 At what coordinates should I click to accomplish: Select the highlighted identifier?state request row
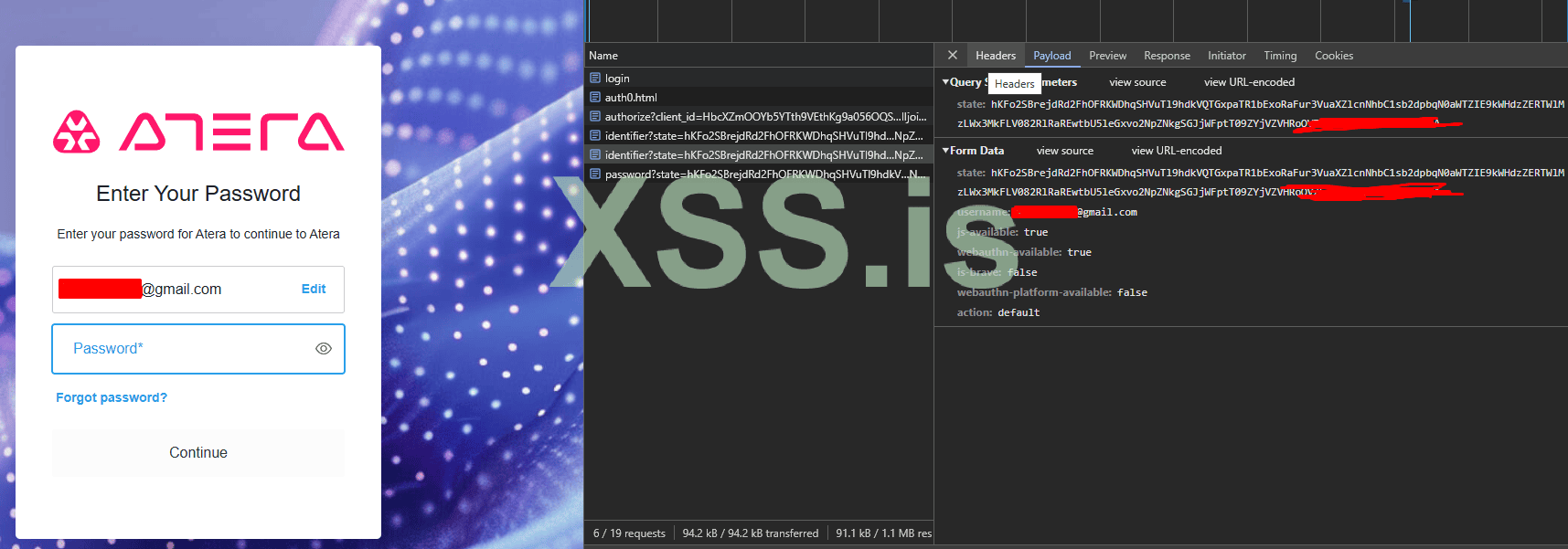tap(759, 155)
